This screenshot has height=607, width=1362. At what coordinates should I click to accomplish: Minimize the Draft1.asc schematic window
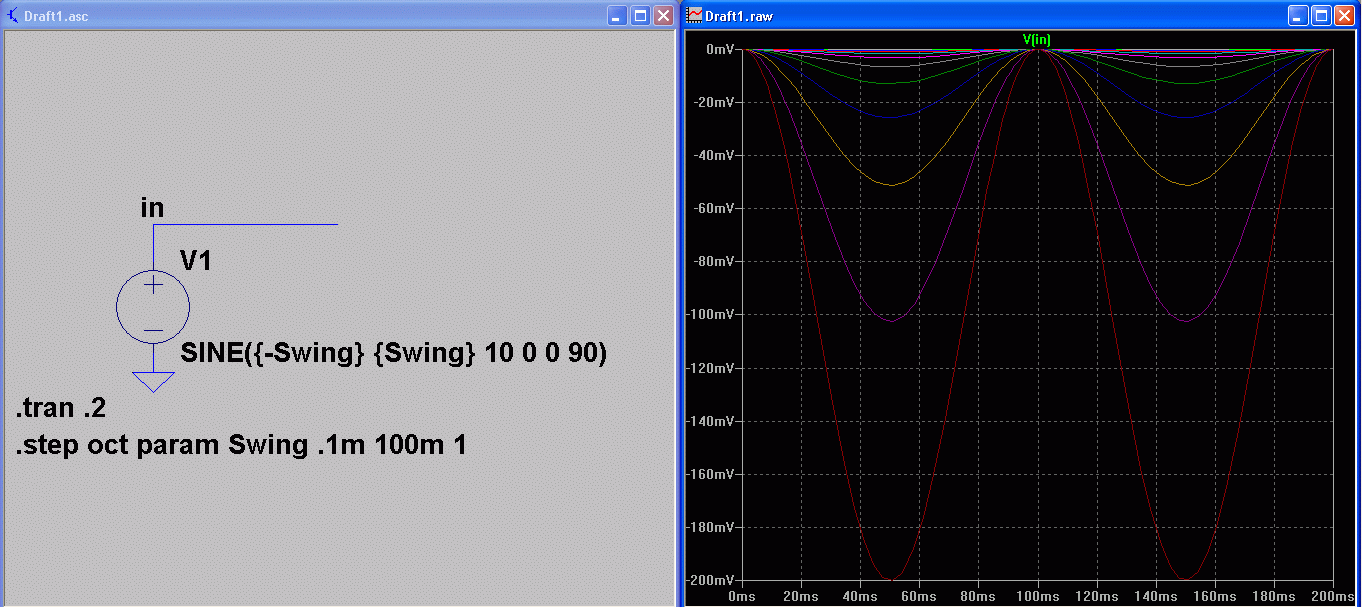click(x=618, y=16)
